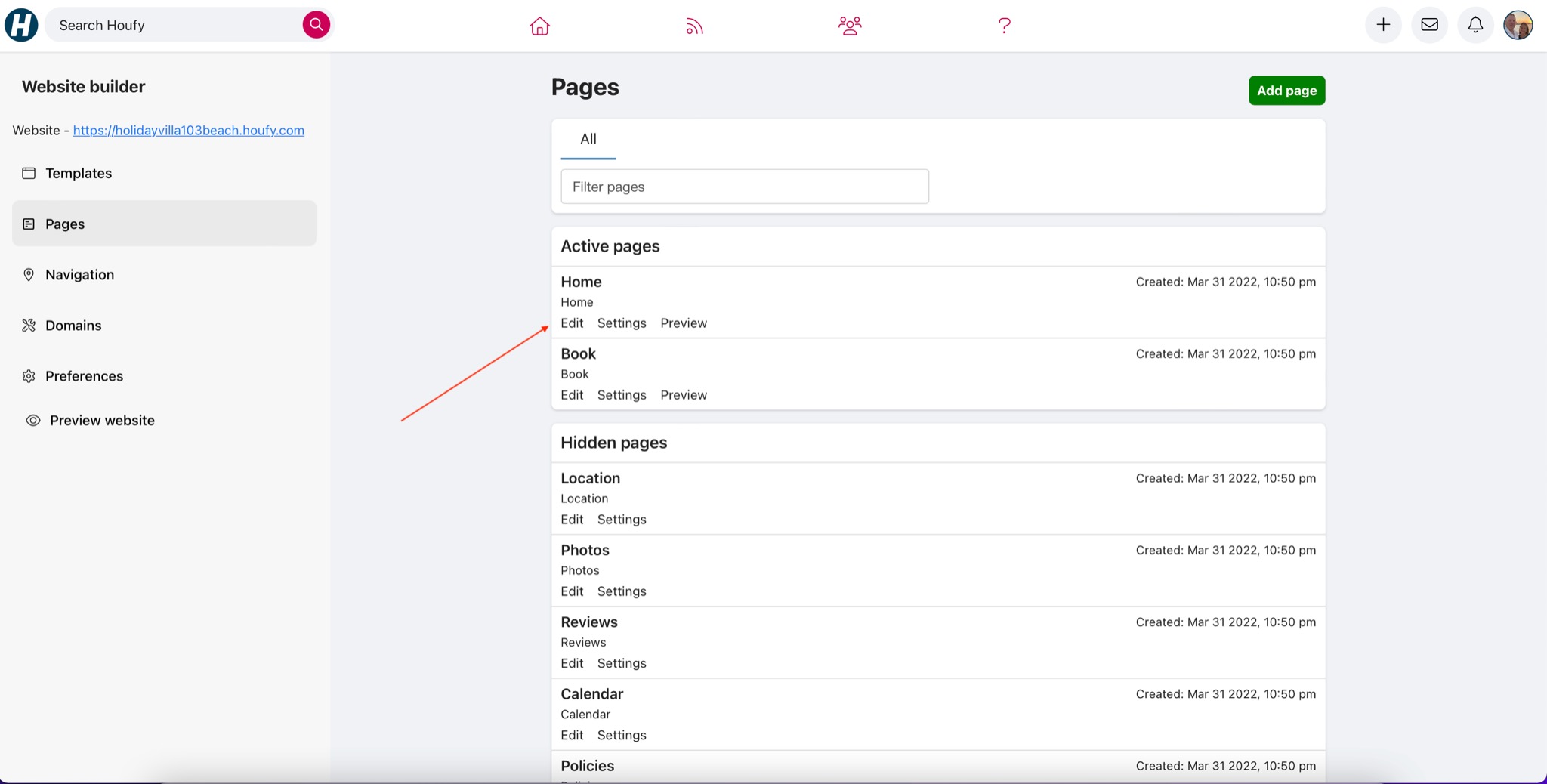This screenshot has height=784, width=1547.
Task: Click the magenta search magnifier button
Action: click(316, 25)
